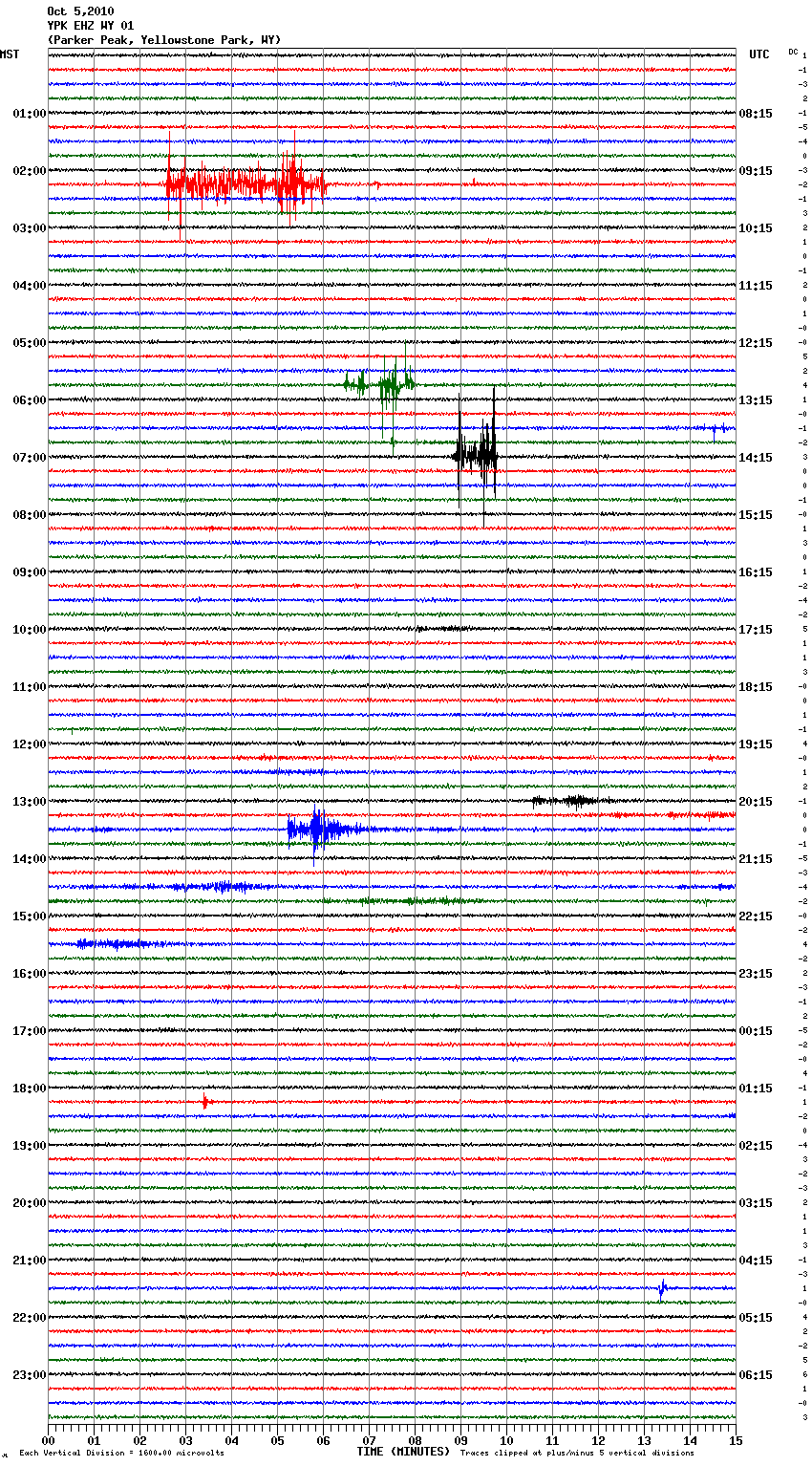Click the 14:00 MST time label
Viewport: 812px width, 1466px height.
pyautogui.click(x=30, y=859)
